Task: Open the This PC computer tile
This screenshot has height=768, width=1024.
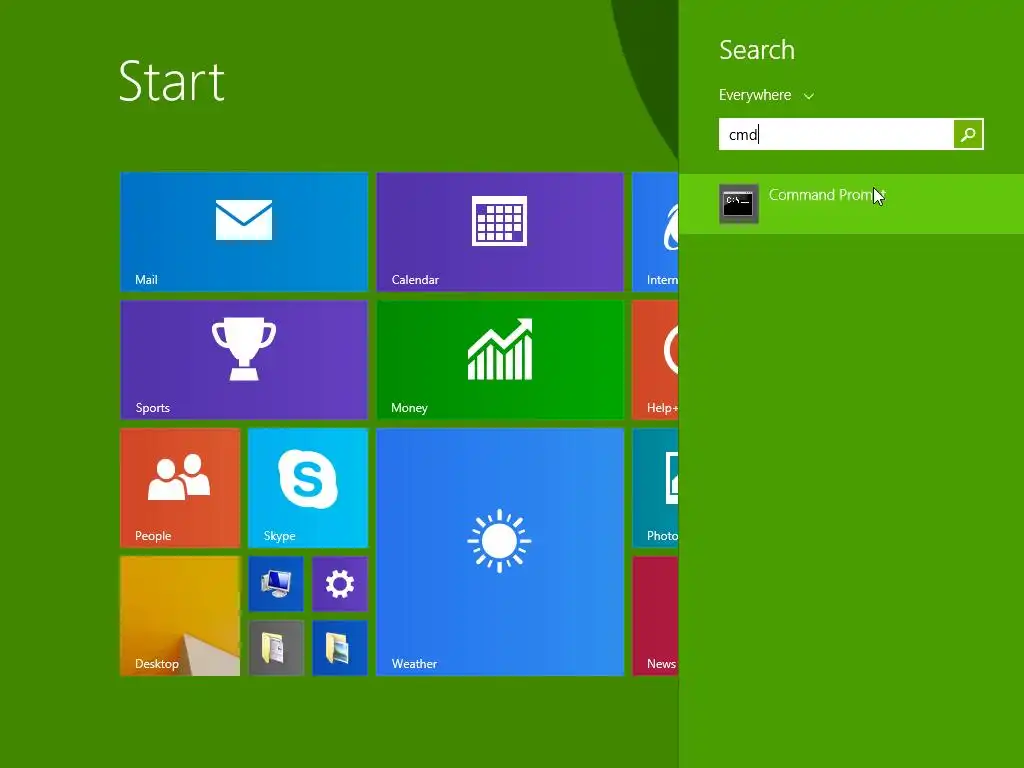Action: coord(276,583)
